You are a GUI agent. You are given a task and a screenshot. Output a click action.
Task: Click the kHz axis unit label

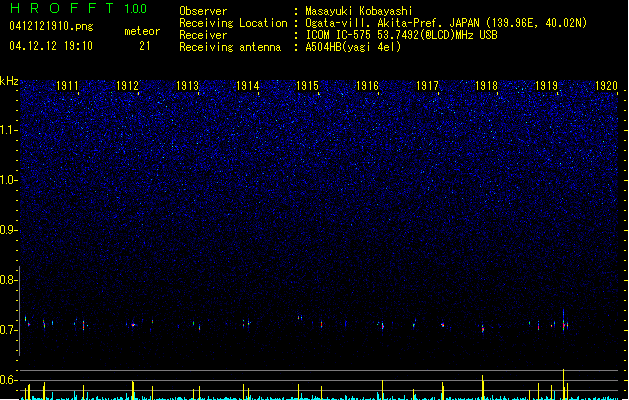point(9,81)
